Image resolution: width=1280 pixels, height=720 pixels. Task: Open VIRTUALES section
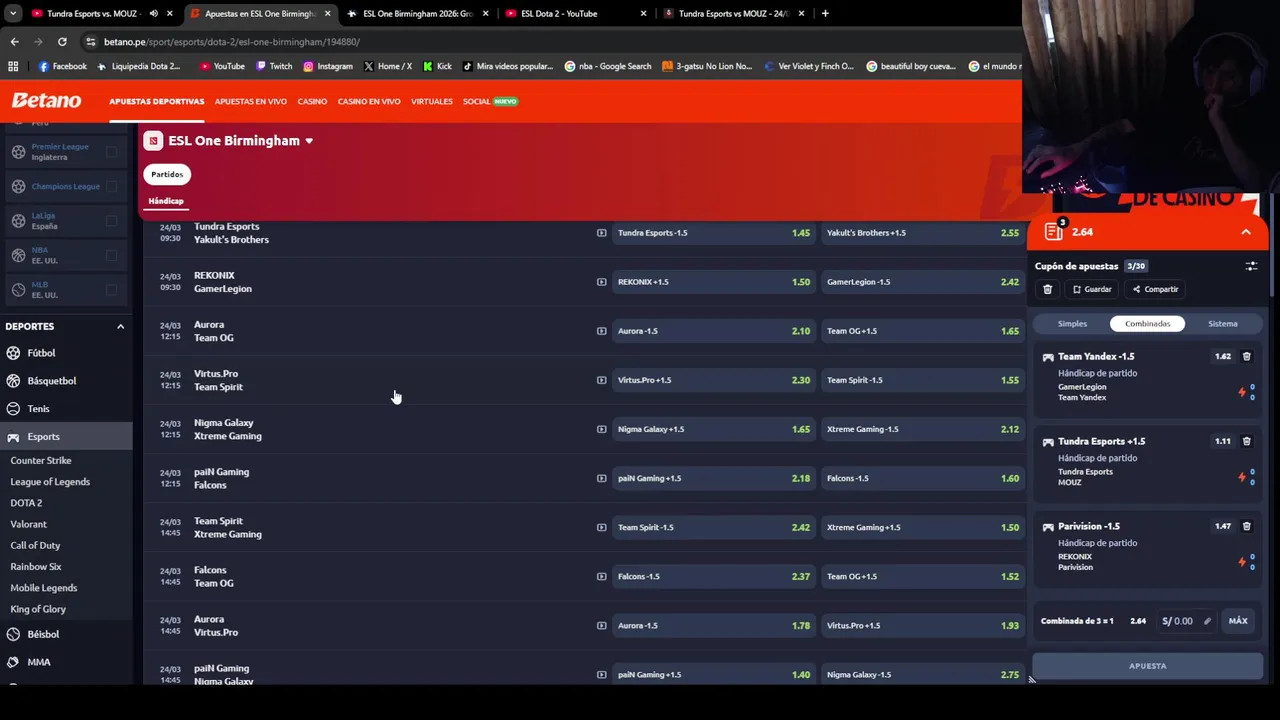(432, 101)
